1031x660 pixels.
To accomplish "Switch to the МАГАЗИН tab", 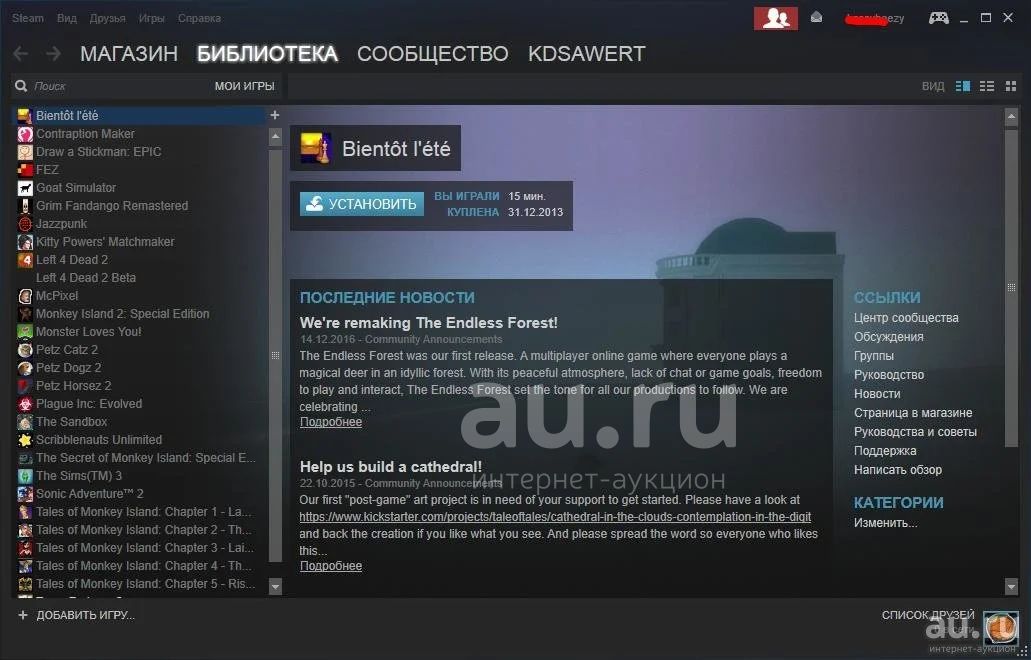I will [x=129, y=54].
